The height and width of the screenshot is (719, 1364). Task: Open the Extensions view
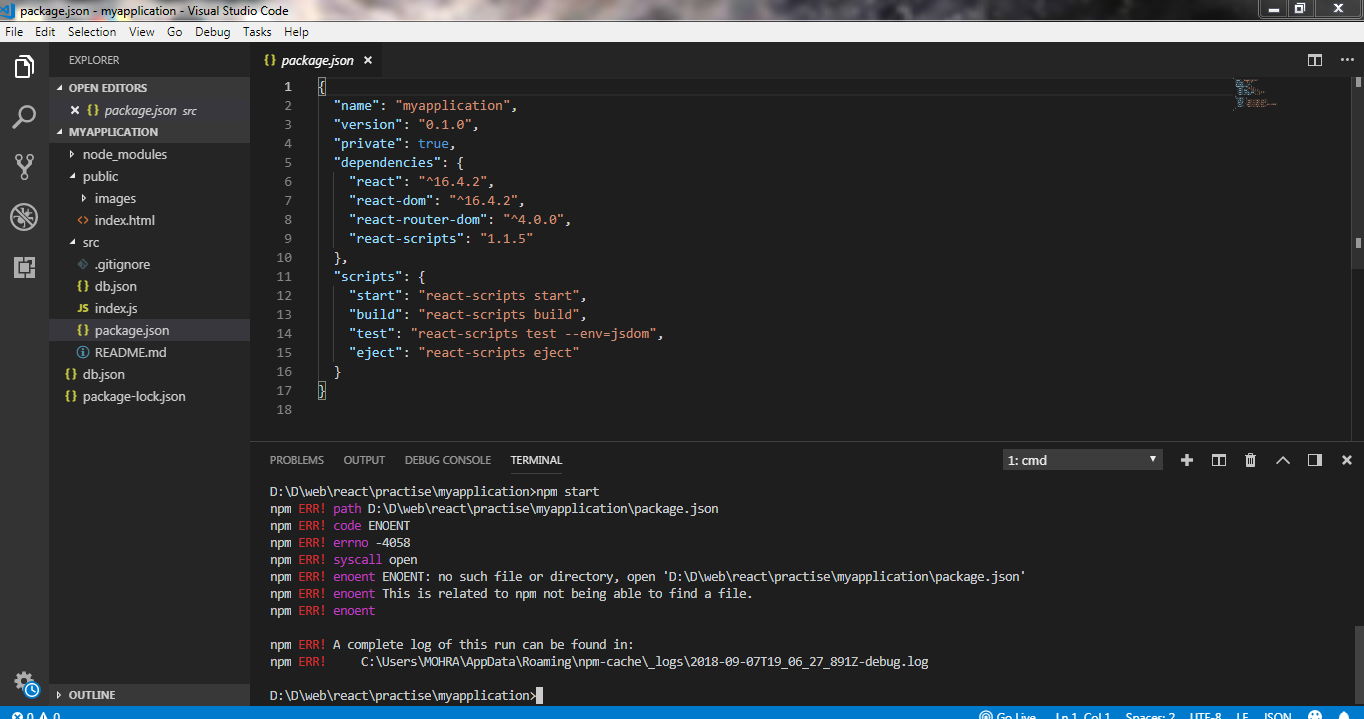click(x=24, y=265)
